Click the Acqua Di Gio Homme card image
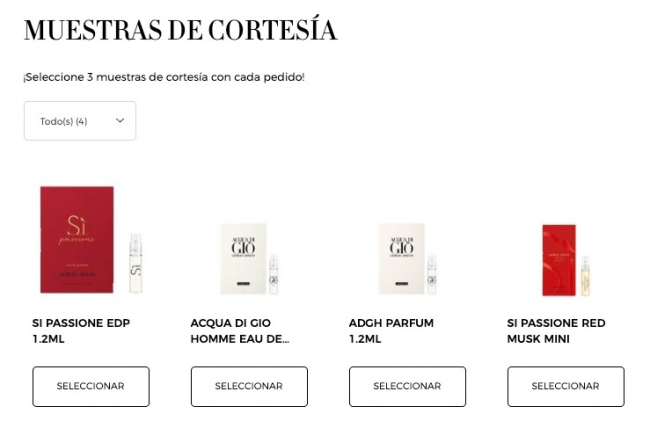The height and width of the screenshot is (428, 650). click(x=243, y=259)
